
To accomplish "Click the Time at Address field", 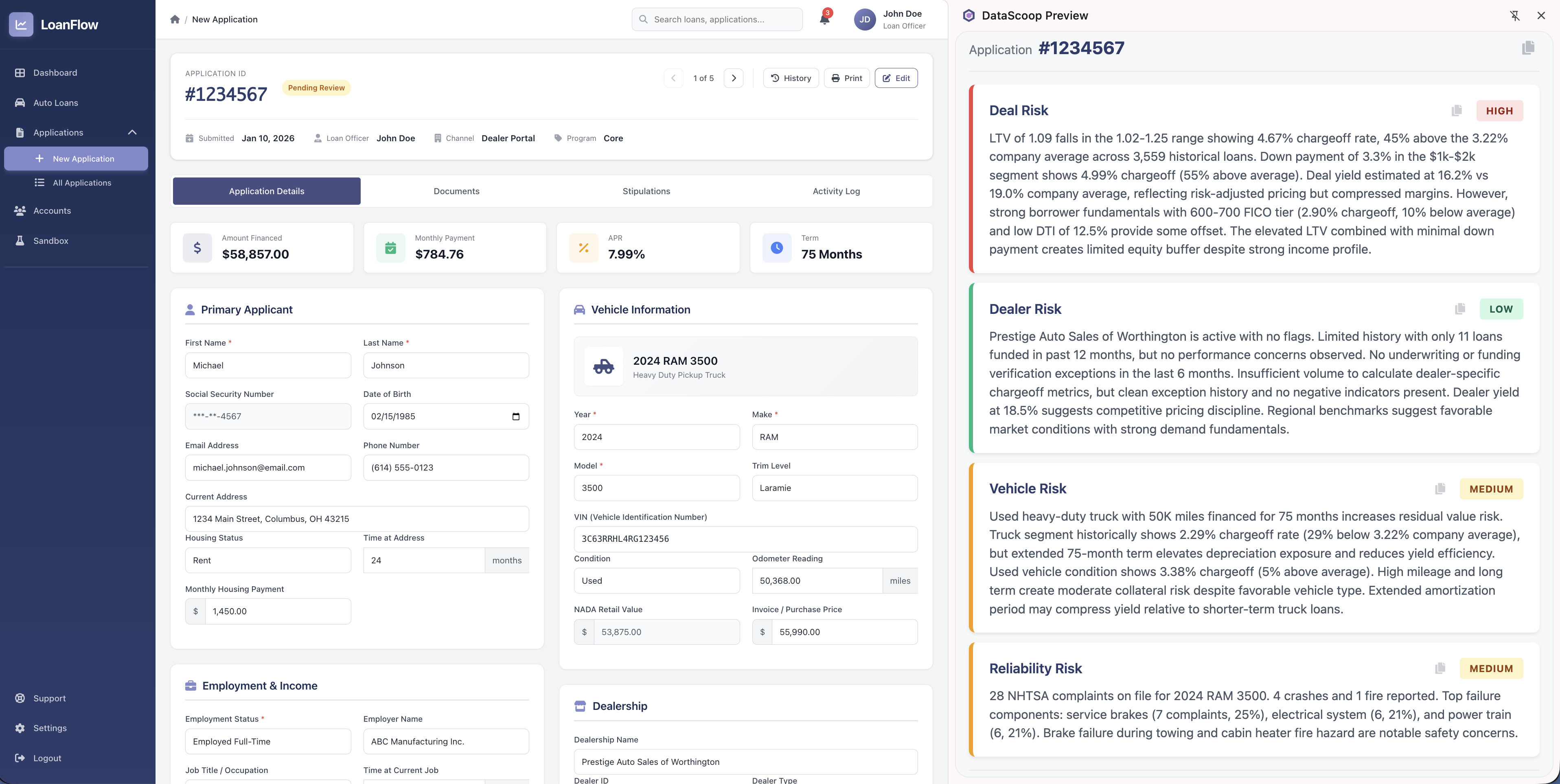I will click(424, 561).
